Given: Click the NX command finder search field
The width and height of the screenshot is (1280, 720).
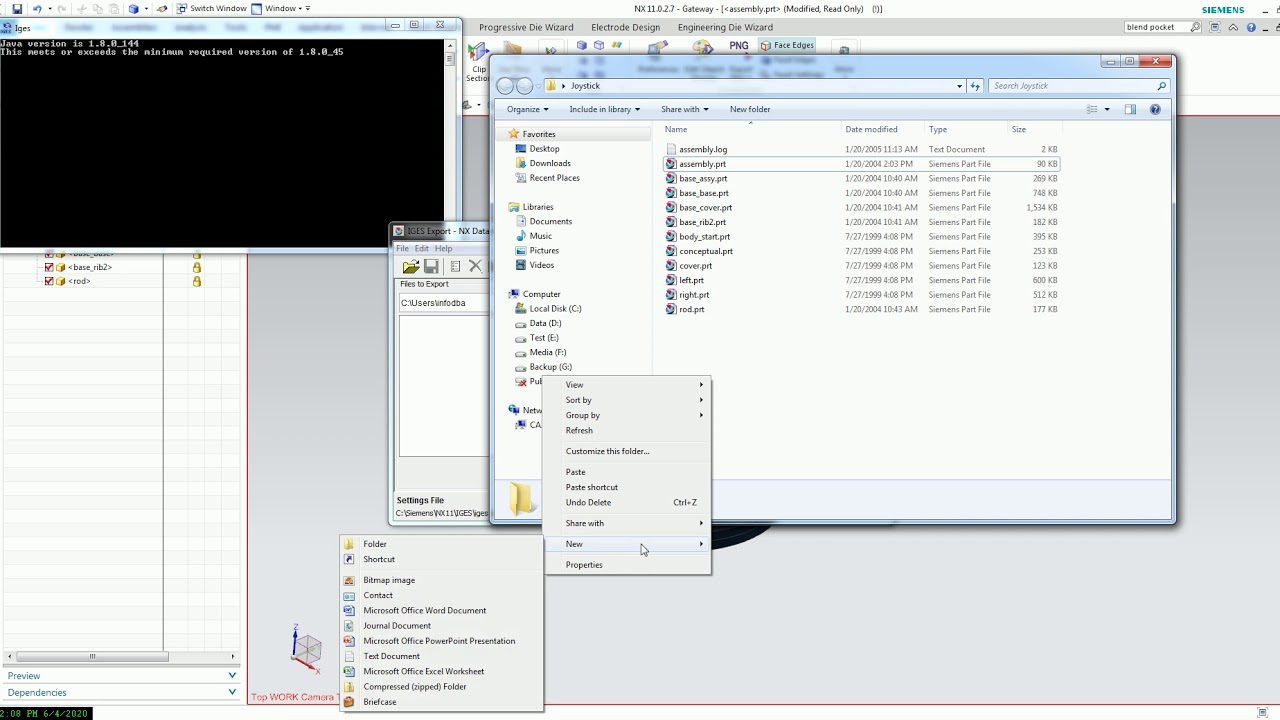Looking at the screenshot, I should tap(1156, 27).
